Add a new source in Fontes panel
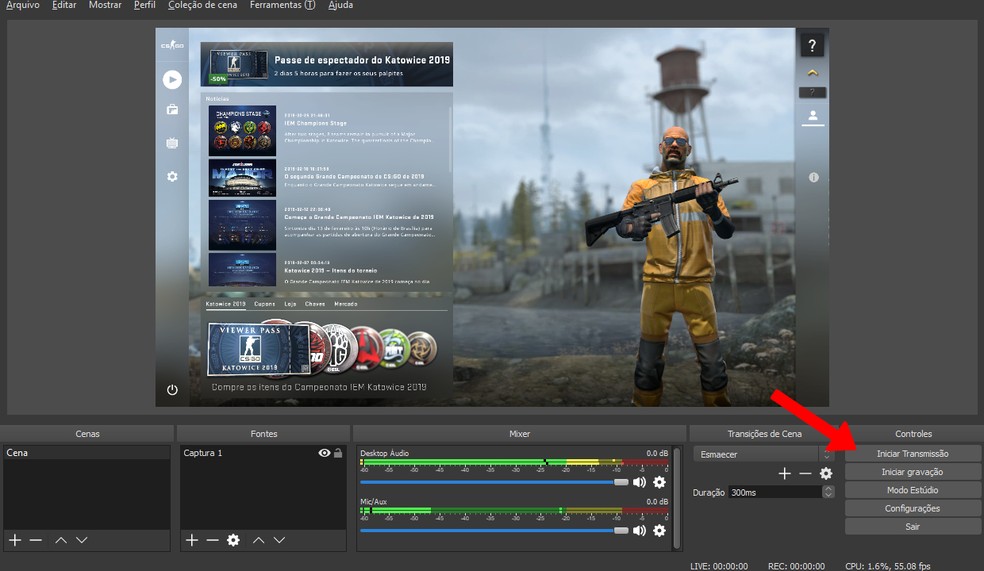Image resolution: width=984 pixels, height=571 pixels. click(192, 540)
